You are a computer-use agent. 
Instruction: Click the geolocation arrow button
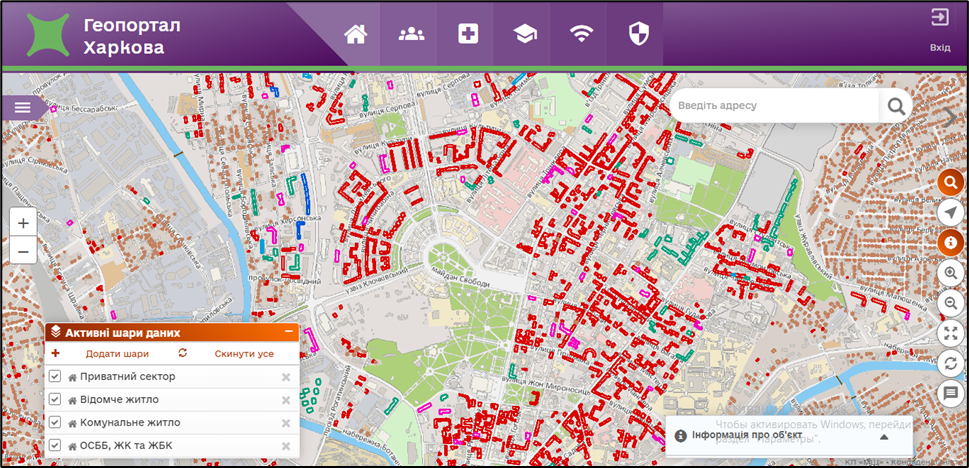click(x=950, y=212)
